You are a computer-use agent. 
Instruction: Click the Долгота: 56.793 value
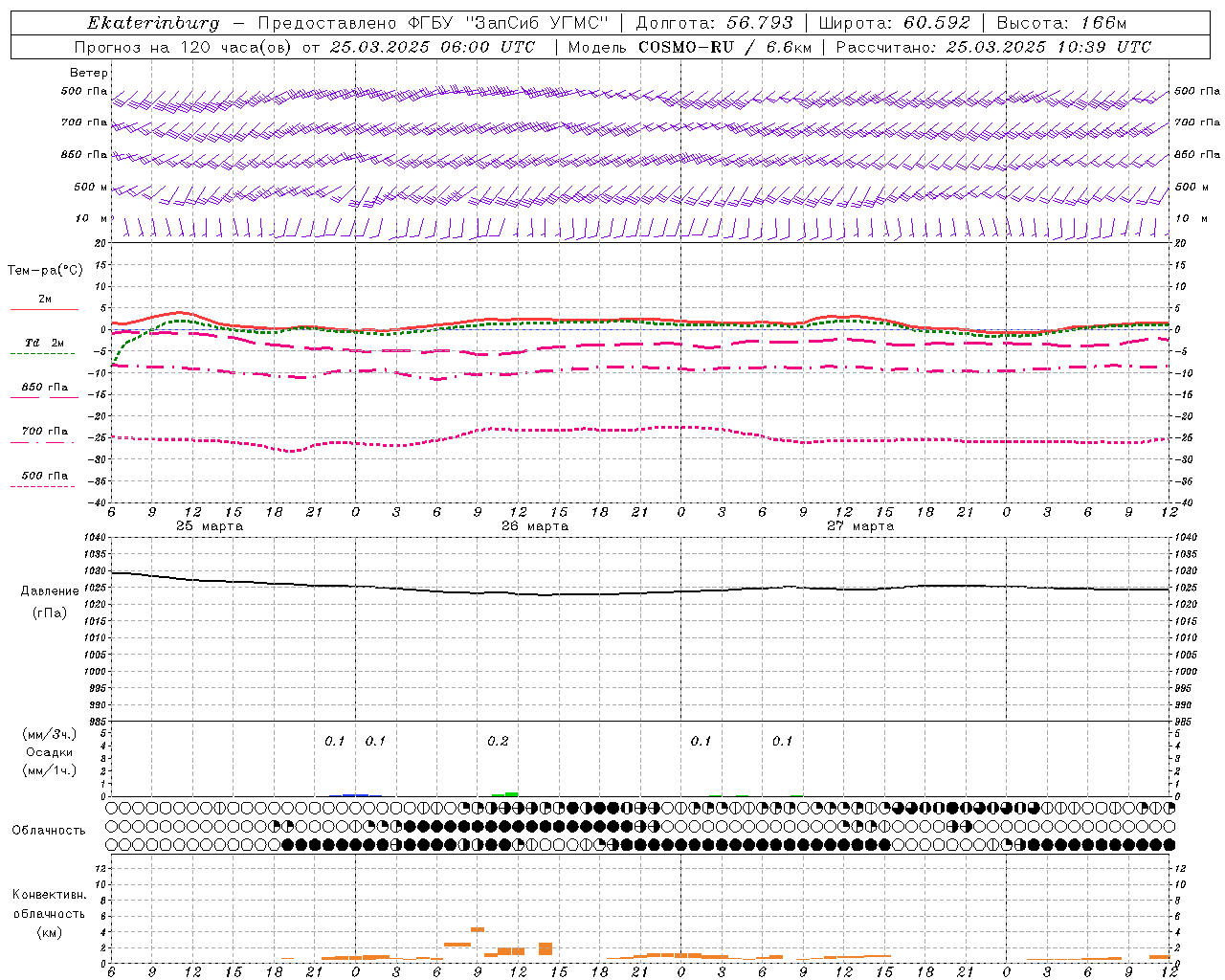point(715,23)
